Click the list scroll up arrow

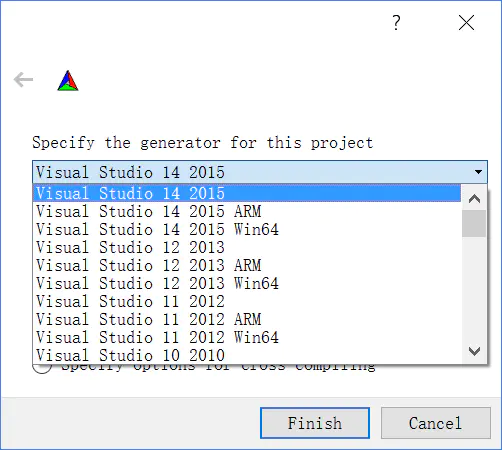point(474,199)
